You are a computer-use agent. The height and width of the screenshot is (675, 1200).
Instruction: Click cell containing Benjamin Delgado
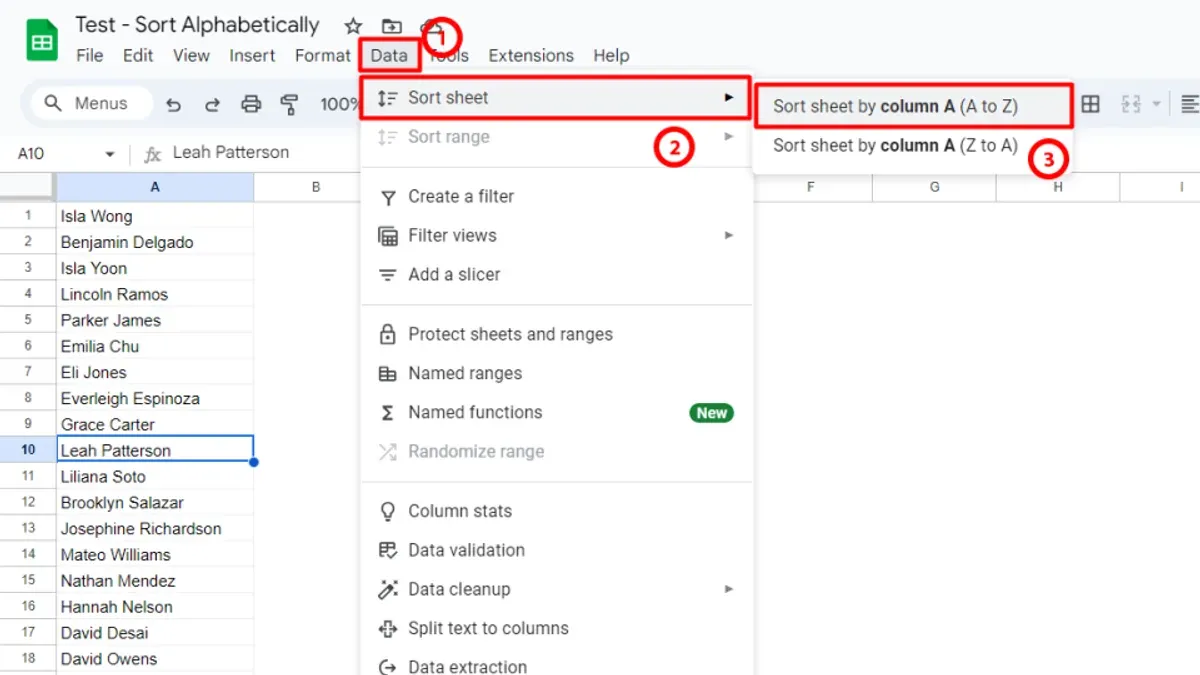coord(155,242)
